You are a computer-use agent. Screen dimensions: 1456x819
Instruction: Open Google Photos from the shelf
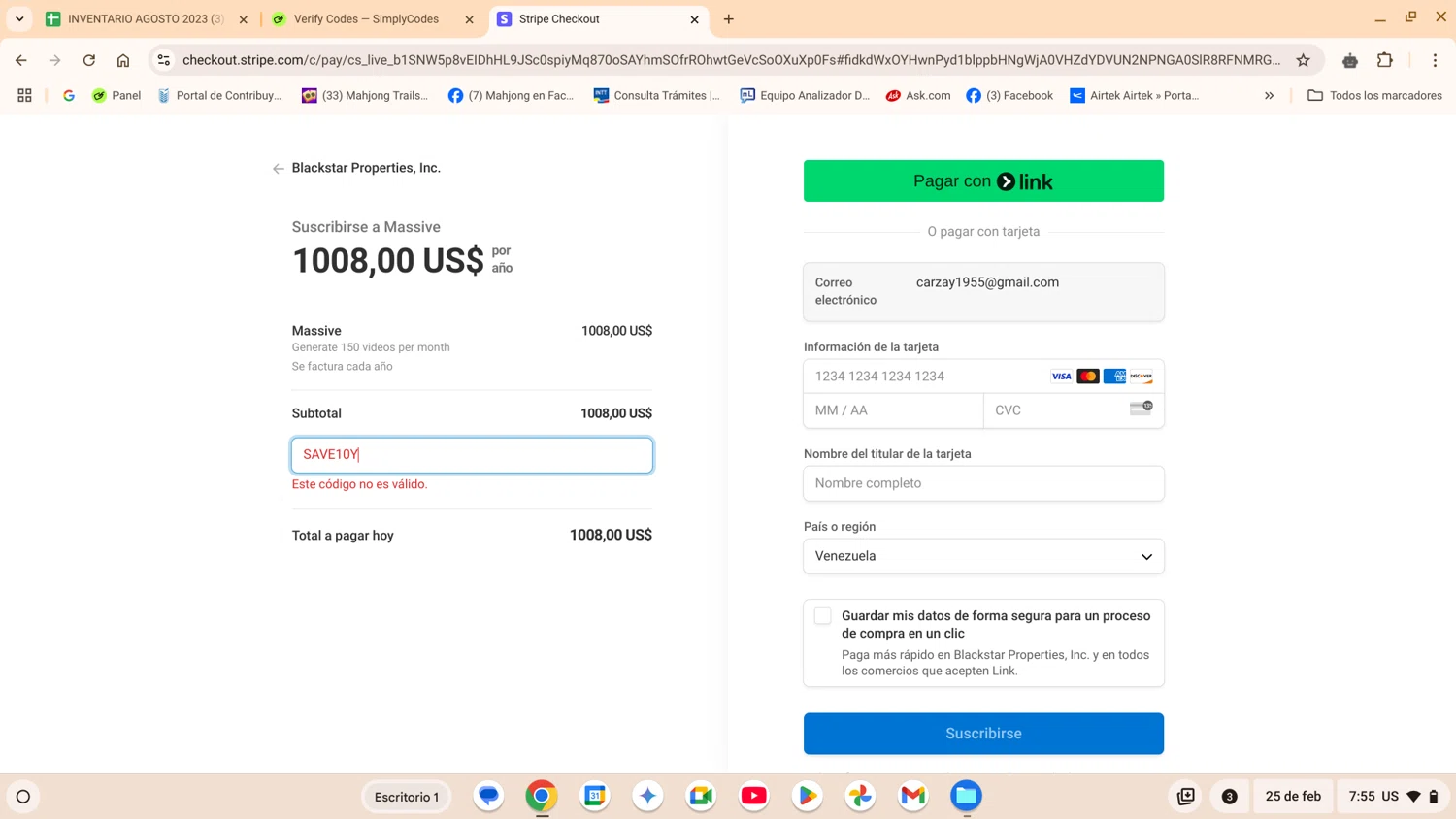click(860, 796)
